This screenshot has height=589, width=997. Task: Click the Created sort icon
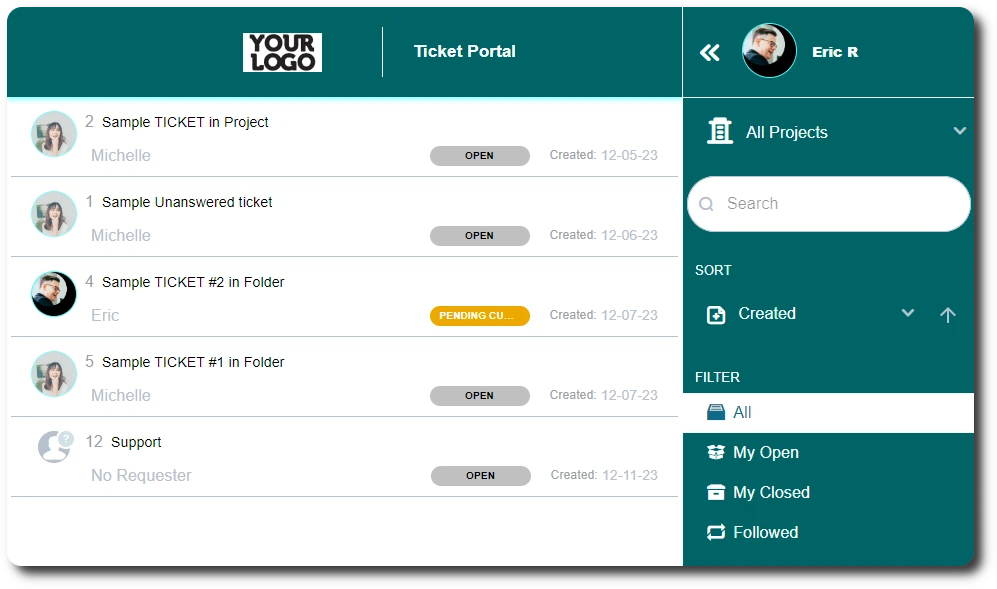pyautogui.click(x=716, y=314)
